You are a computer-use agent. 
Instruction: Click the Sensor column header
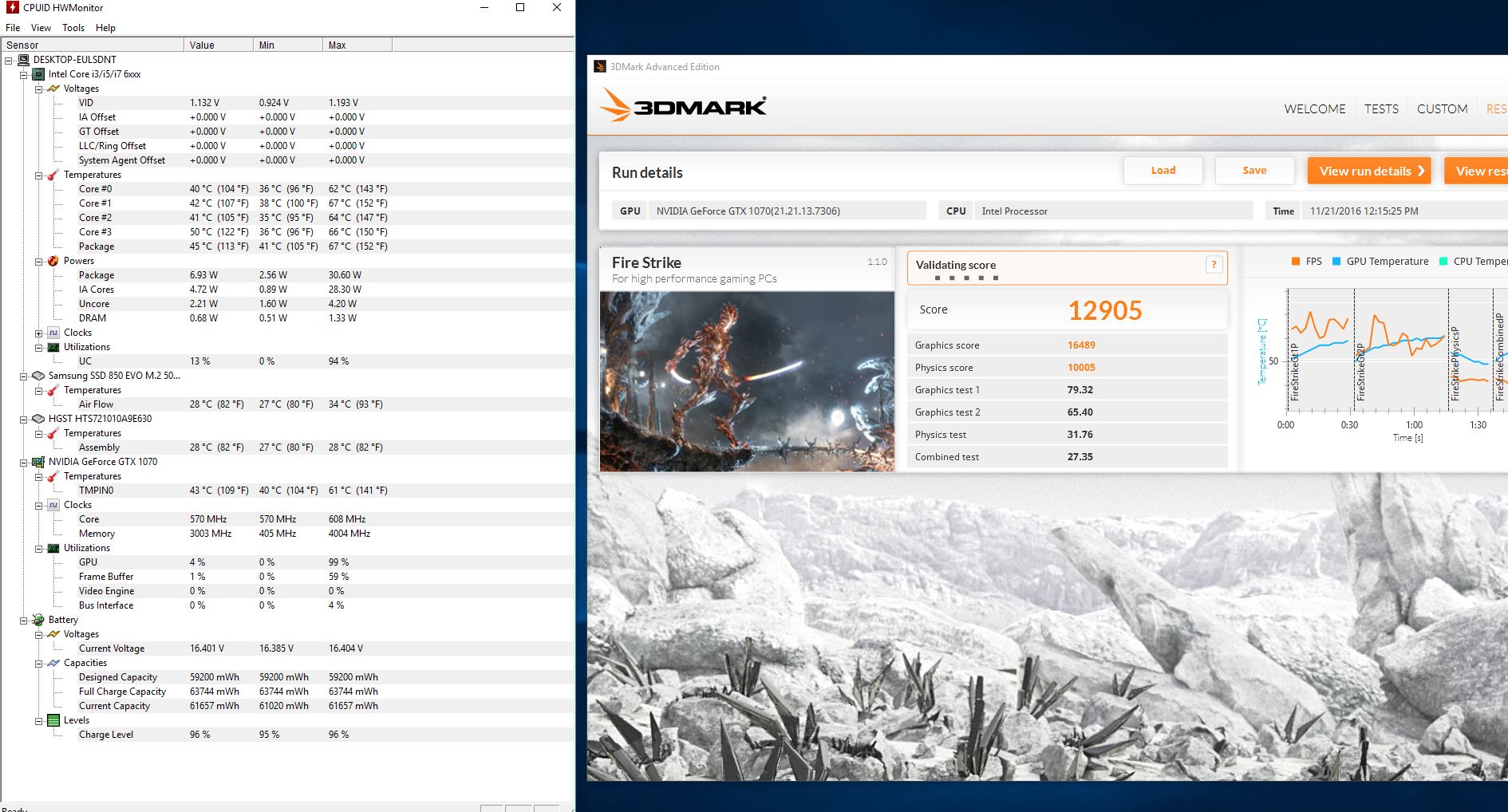tap(93, 45)
